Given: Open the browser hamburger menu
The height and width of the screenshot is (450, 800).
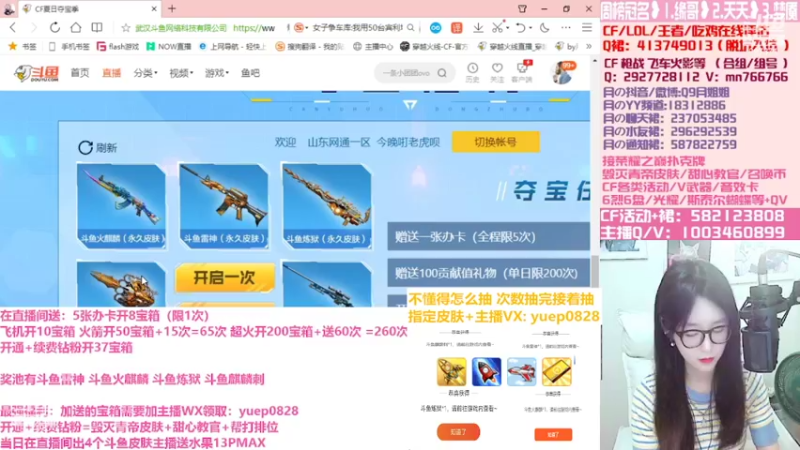Looking at the screenshot, I should (x=587, y=28).
